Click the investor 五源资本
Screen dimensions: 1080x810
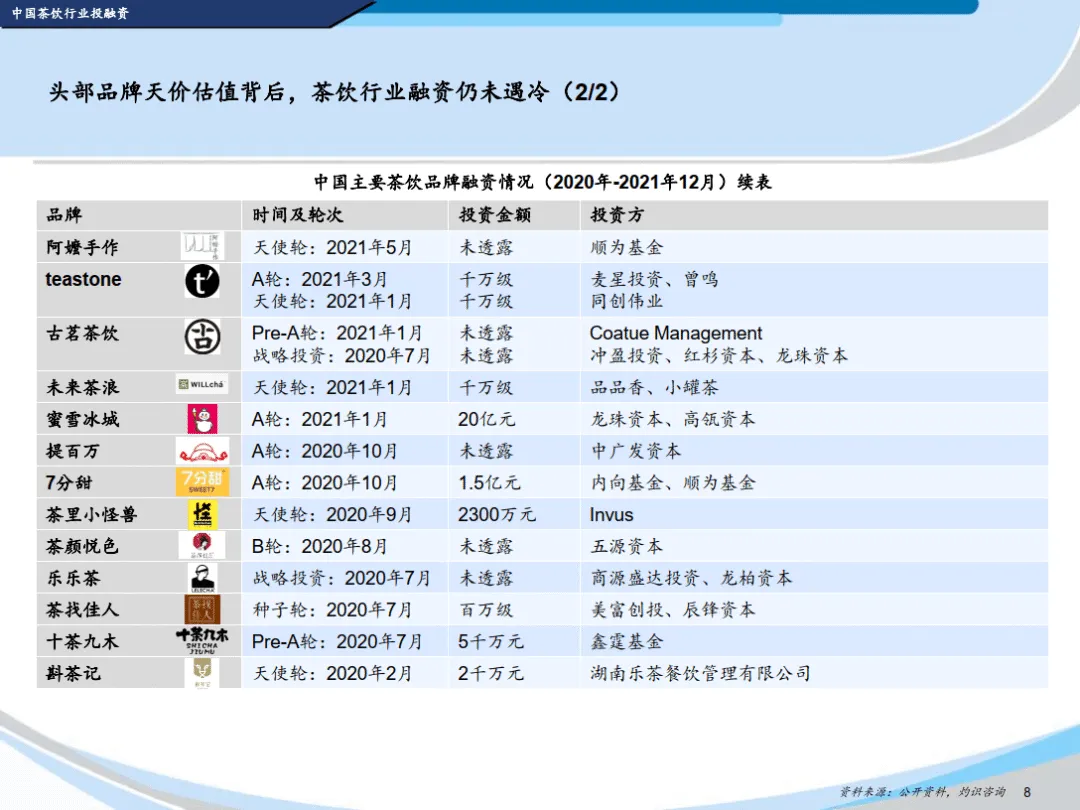pyautogui.click(x=627, y=546)
